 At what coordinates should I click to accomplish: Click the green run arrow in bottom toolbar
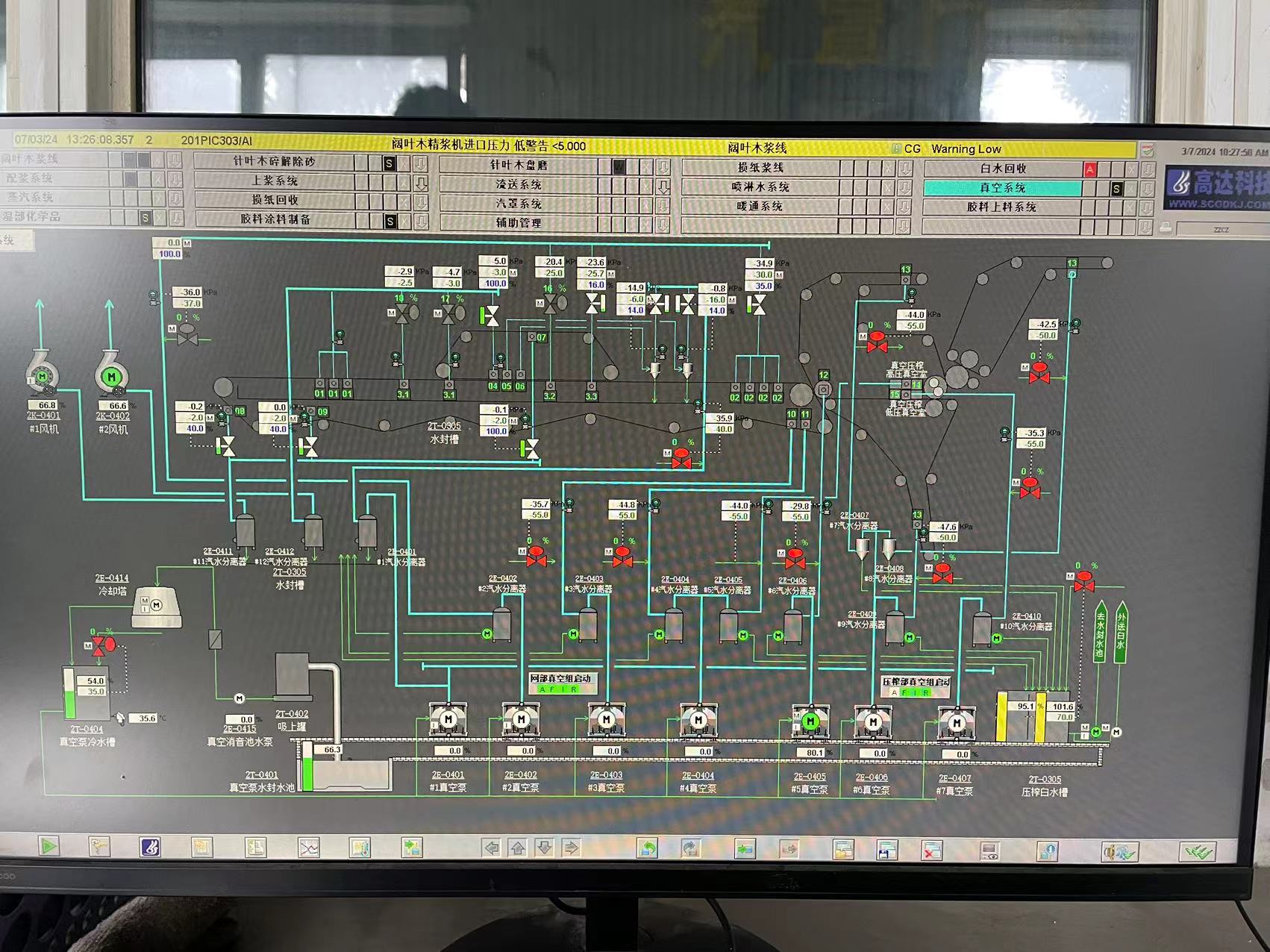pos(49,846)
